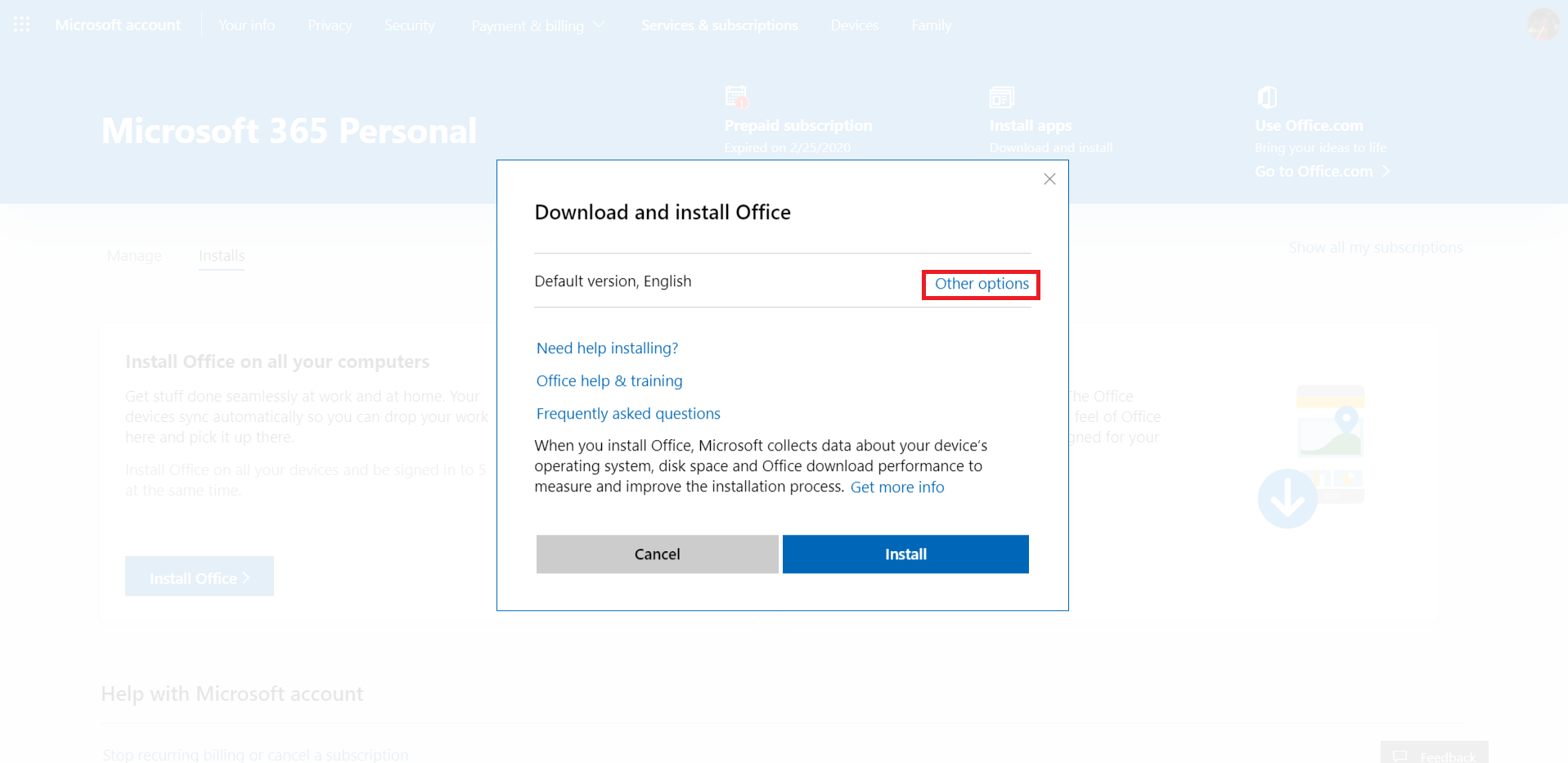Screen dimensions: 1568x763
Task: Click the Use Office.com heading
Action: pyautogui.click(x=1309, y=126)
